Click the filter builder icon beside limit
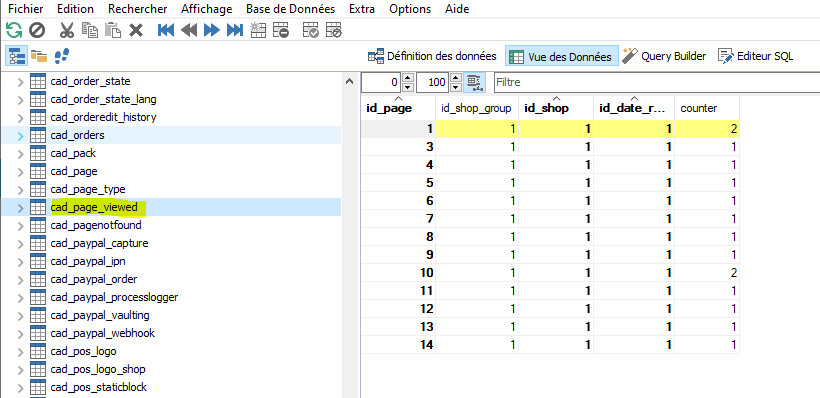The width and height of the screenshot is (820, 398). pos(475,82)
